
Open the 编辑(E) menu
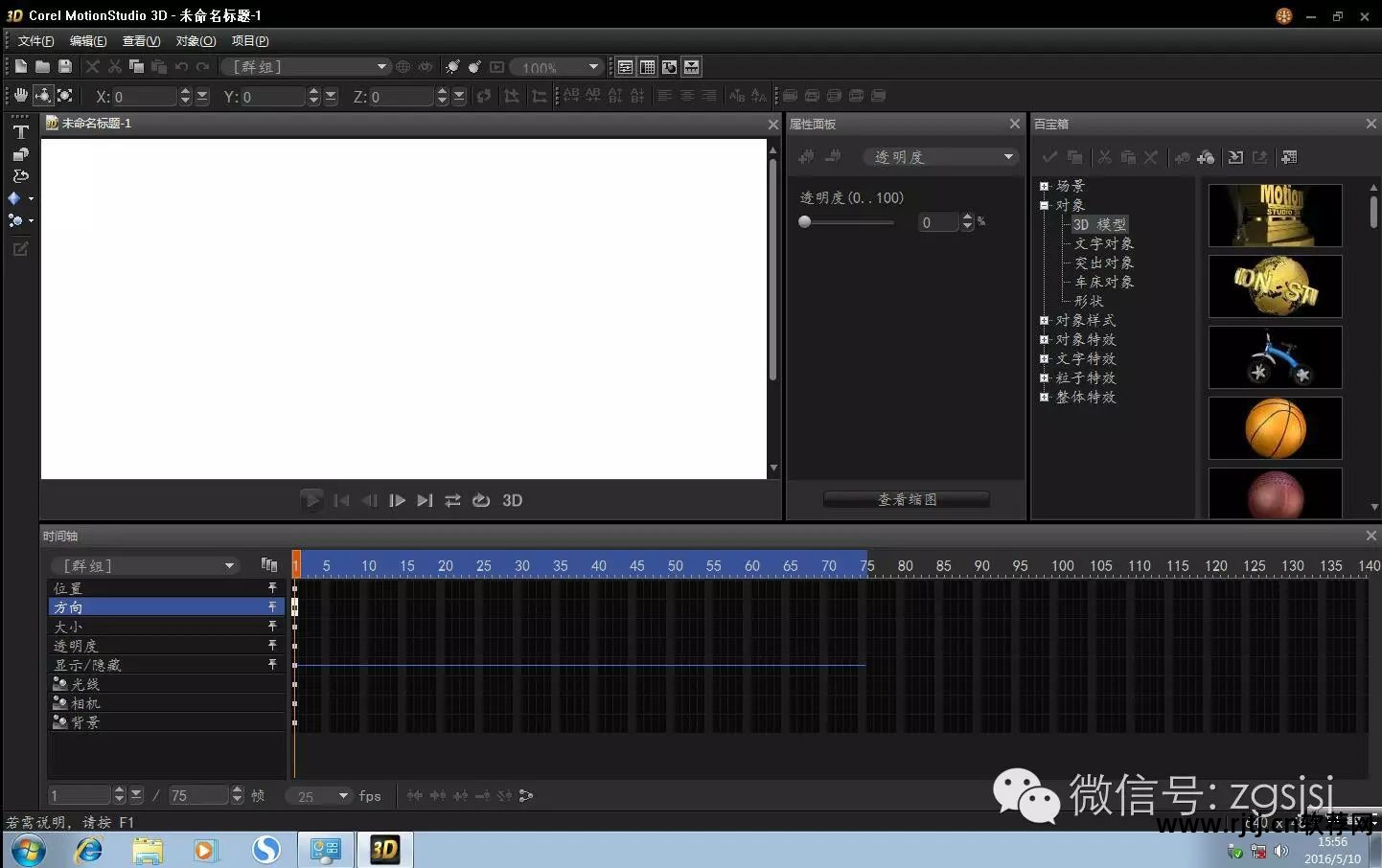pos(88,41)
